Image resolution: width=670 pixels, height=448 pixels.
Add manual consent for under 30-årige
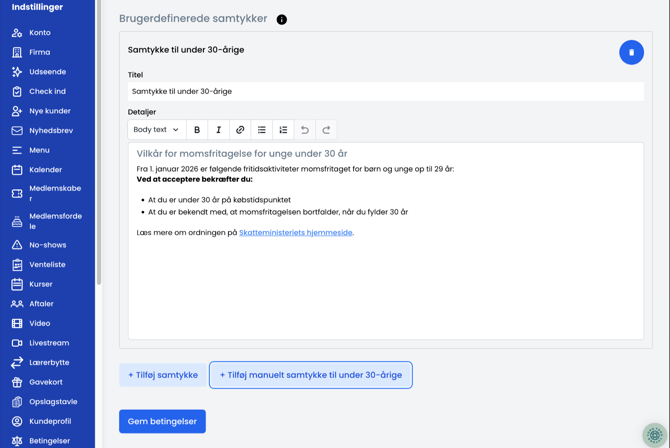[x=311, y=375]
